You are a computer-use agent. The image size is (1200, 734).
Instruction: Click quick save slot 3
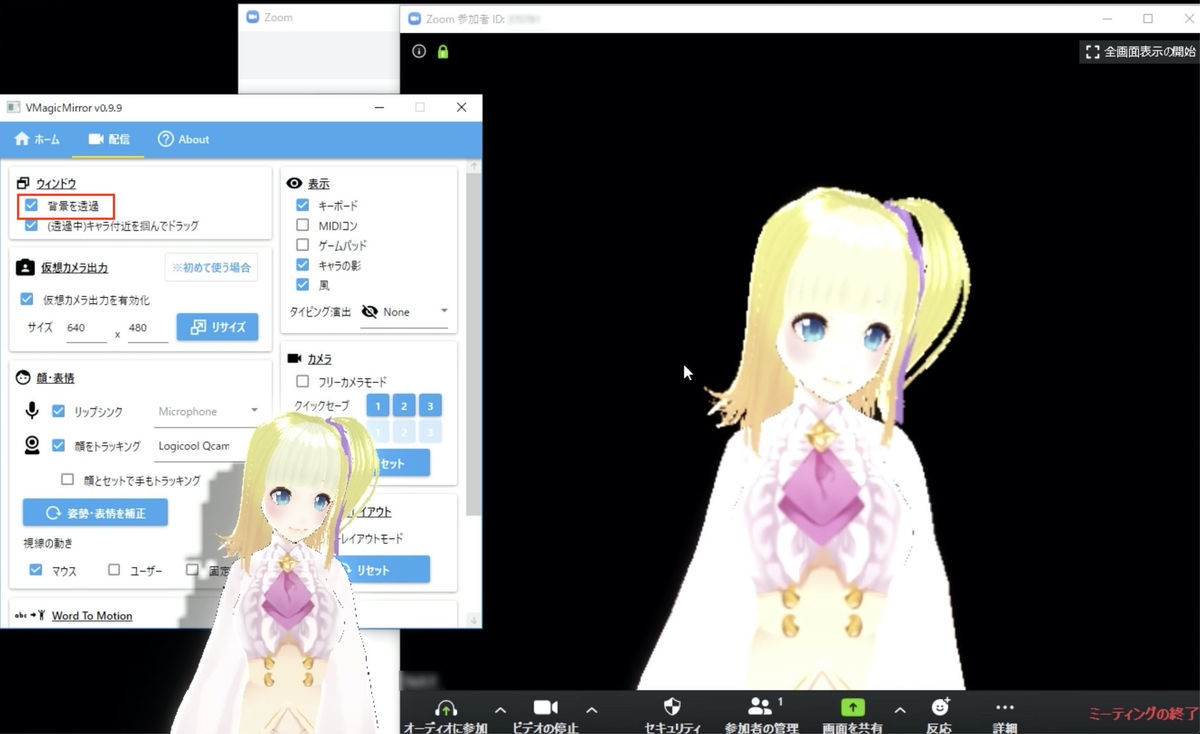pyautogui.click(x=430, y=405)
